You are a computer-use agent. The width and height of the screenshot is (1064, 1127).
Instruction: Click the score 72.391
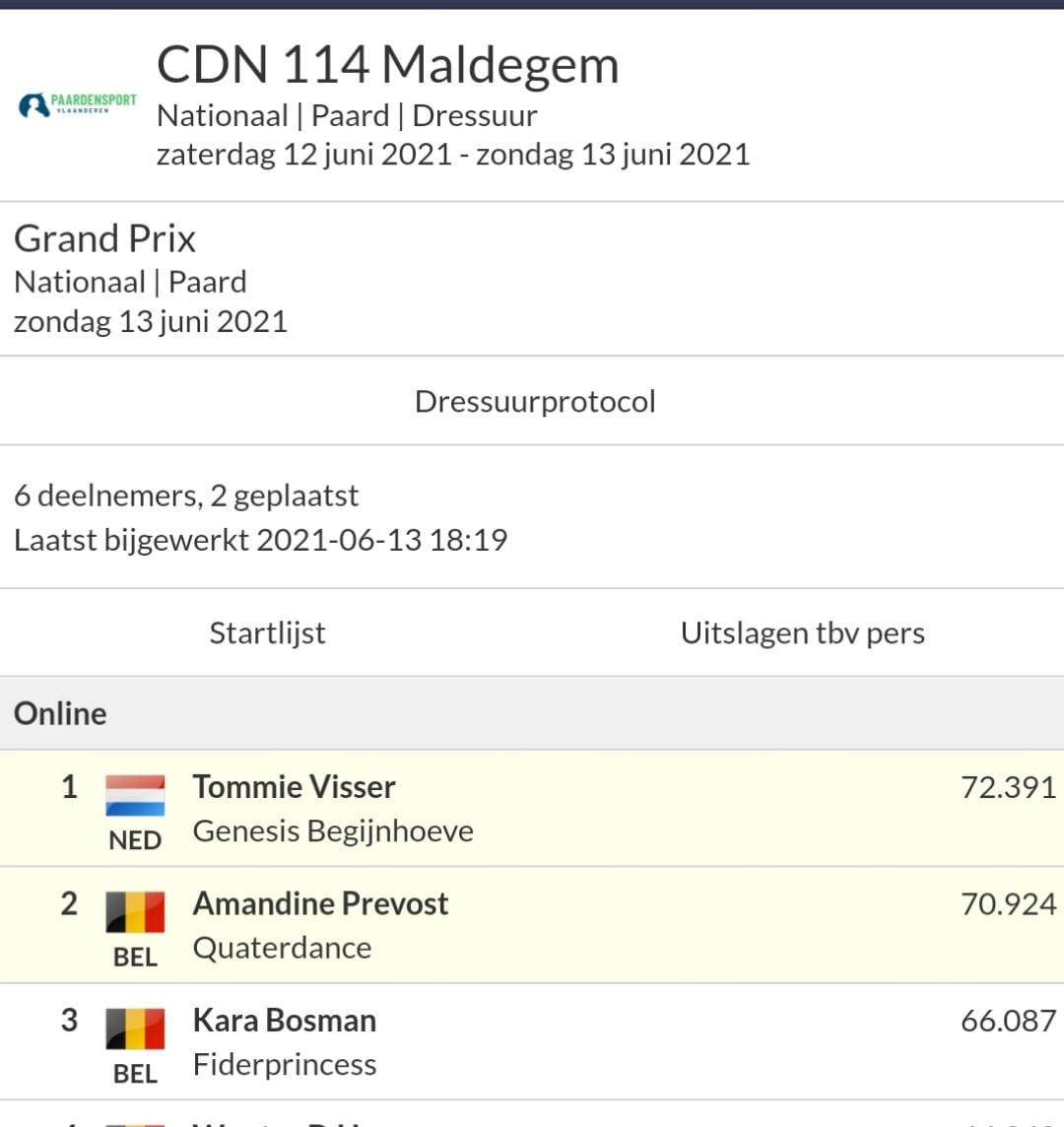(x=1009, y=788)
